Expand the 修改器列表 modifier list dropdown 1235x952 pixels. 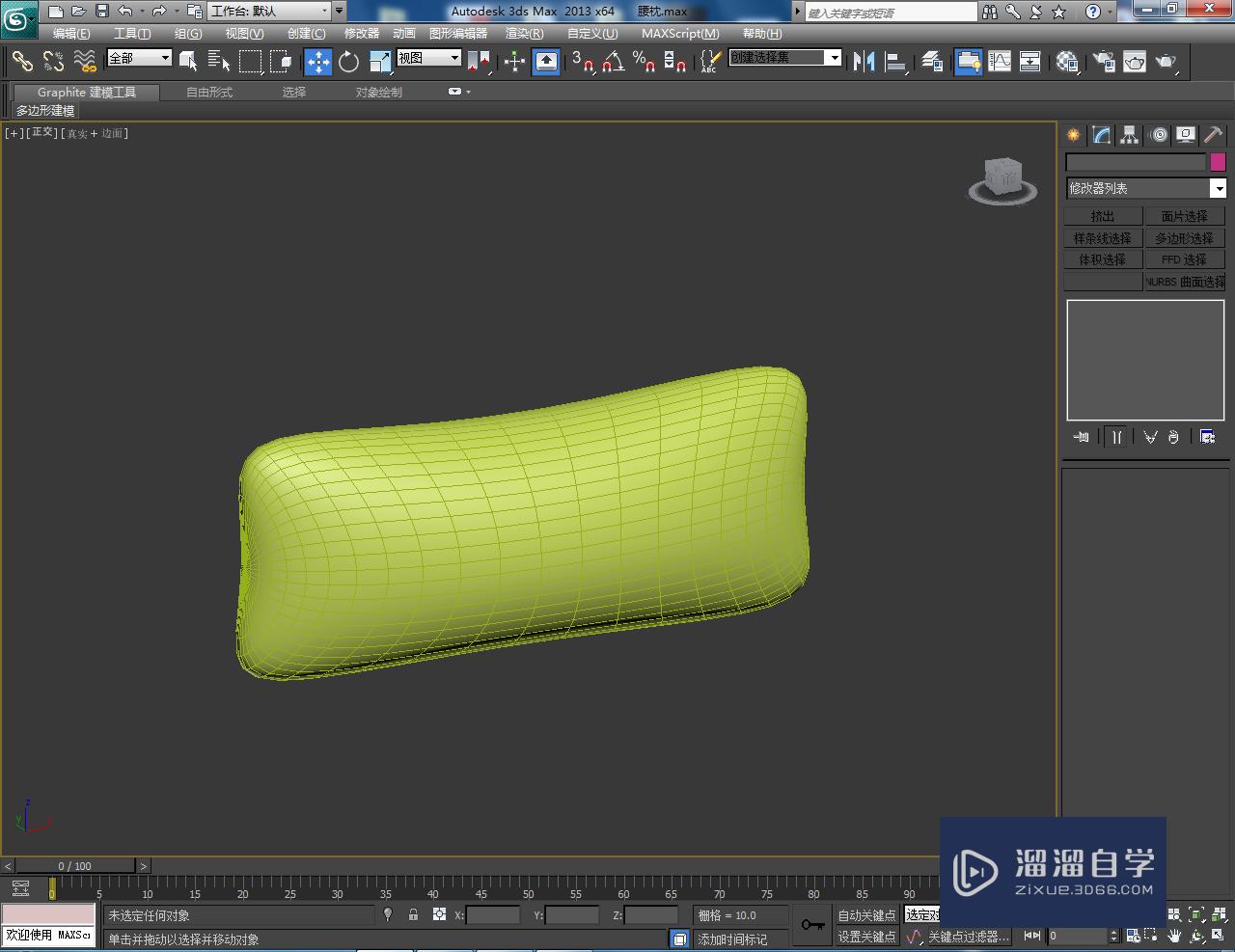point(1219,189)
